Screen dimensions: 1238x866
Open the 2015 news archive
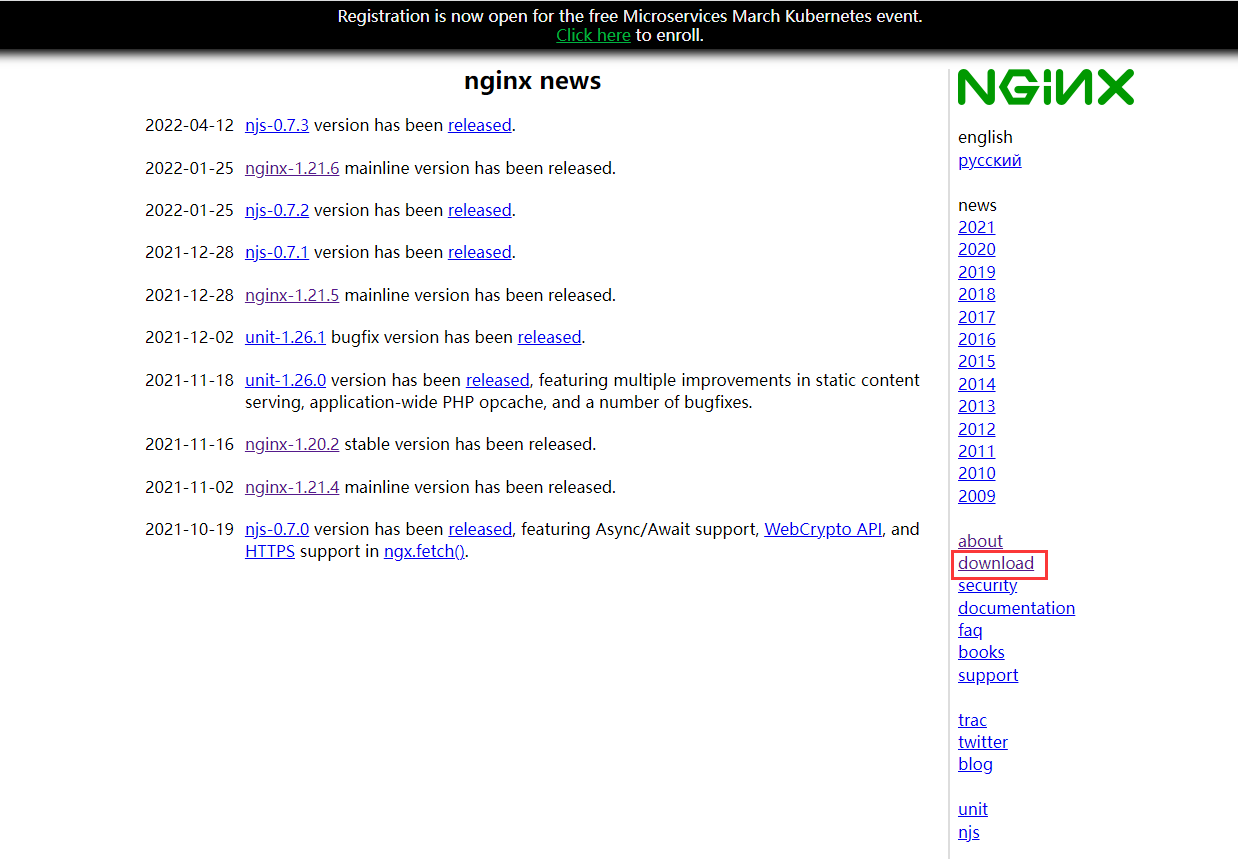click(976, 361)
